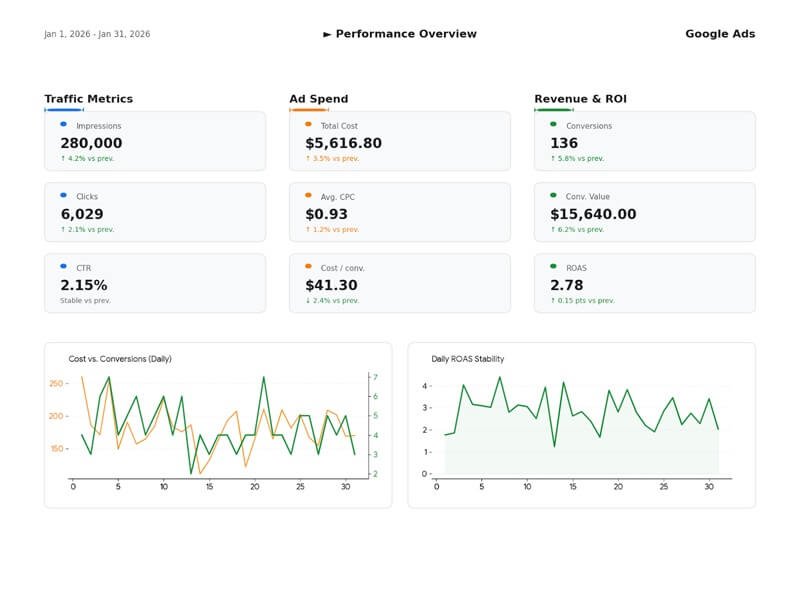Click the green dot beside ROAS
Screen dimensions: 800x602
[553, 267]
